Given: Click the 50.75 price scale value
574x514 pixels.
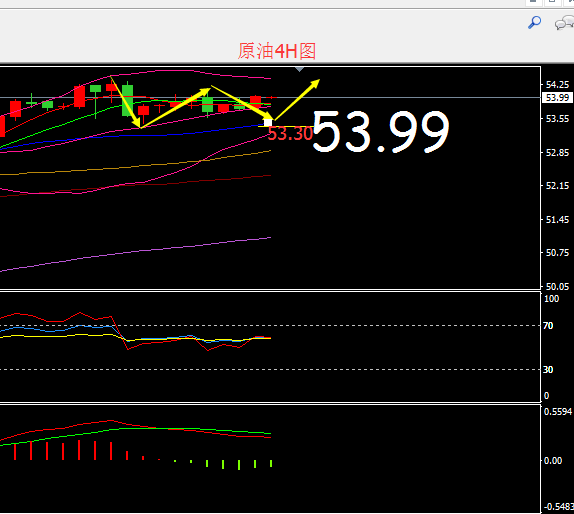Looking at the screenshot, I should (557, 253).
